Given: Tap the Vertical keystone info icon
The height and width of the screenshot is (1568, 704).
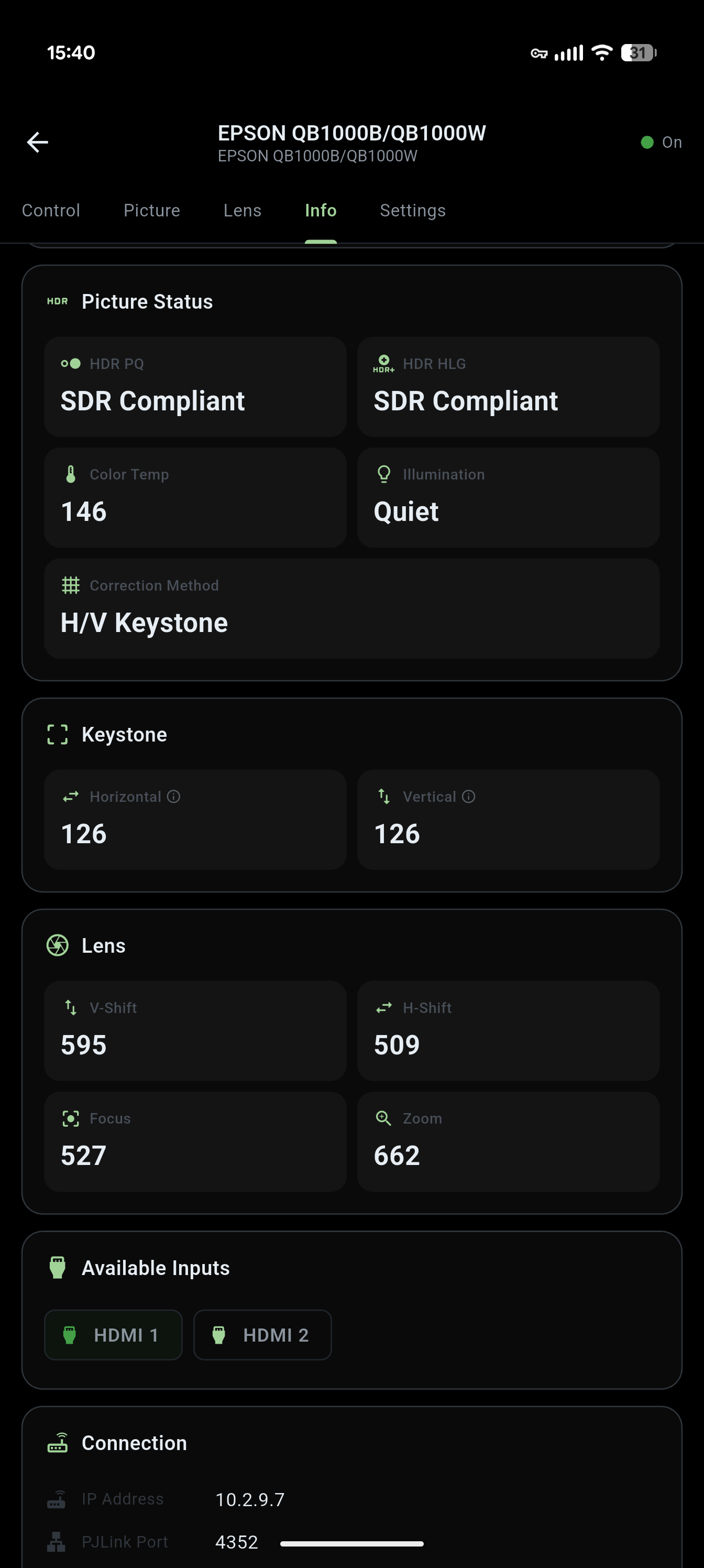Looking at the screenshot, I should tap(468, 797).
